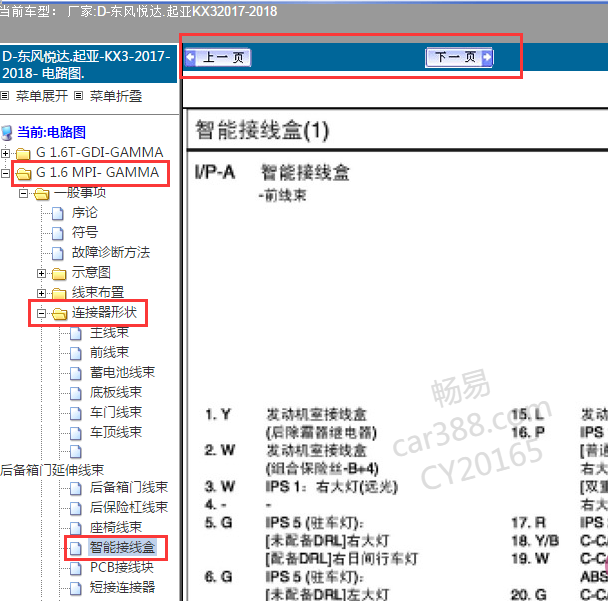This screenshot has width=608, height=601.
Task: Open the 符号 page
Action: (x=85, y=232)
